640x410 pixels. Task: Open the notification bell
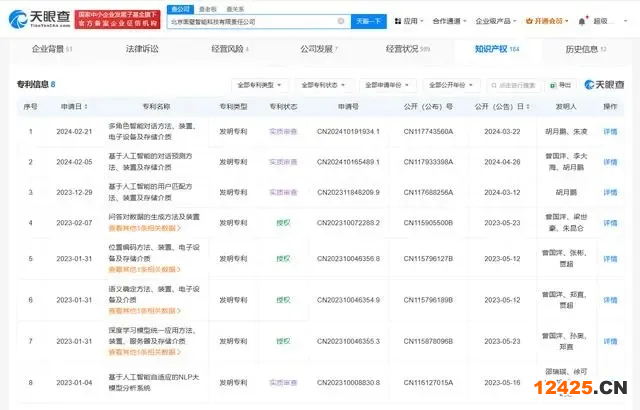tap(582, 21)
